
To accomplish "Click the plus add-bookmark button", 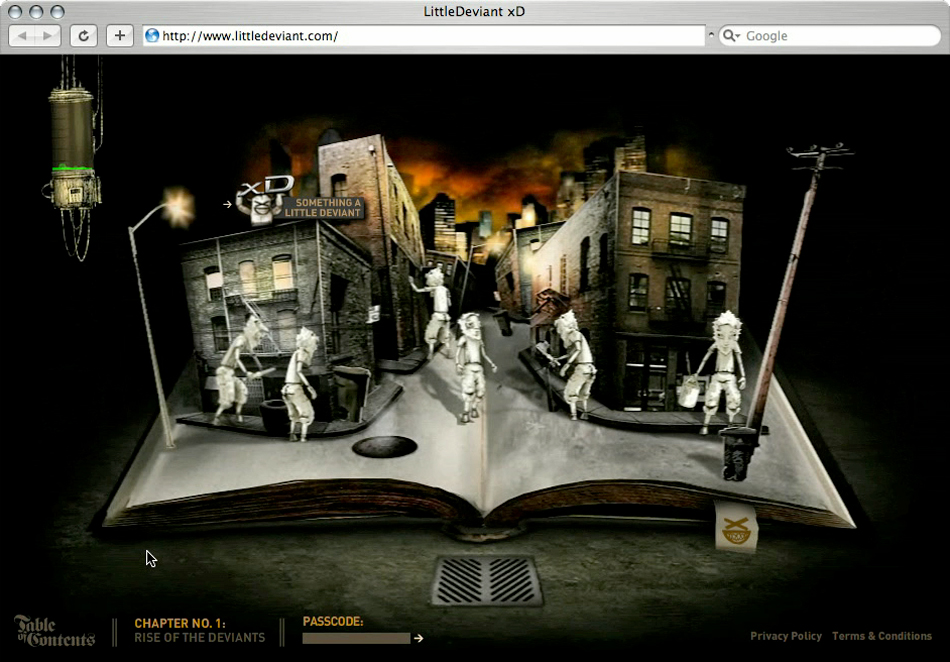I will coord(119,36).
